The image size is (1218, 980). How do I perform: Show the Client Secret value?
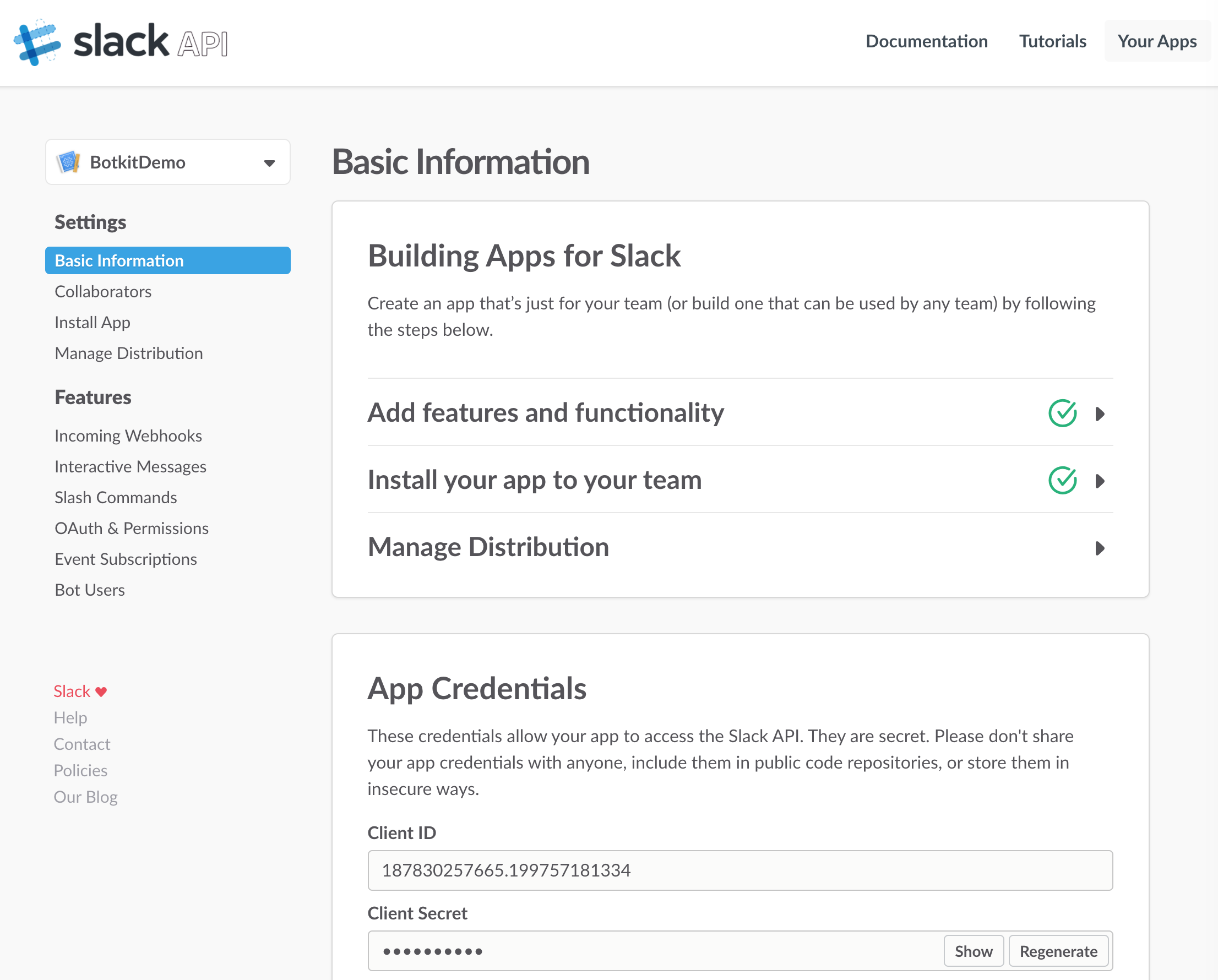click(973, 951)
